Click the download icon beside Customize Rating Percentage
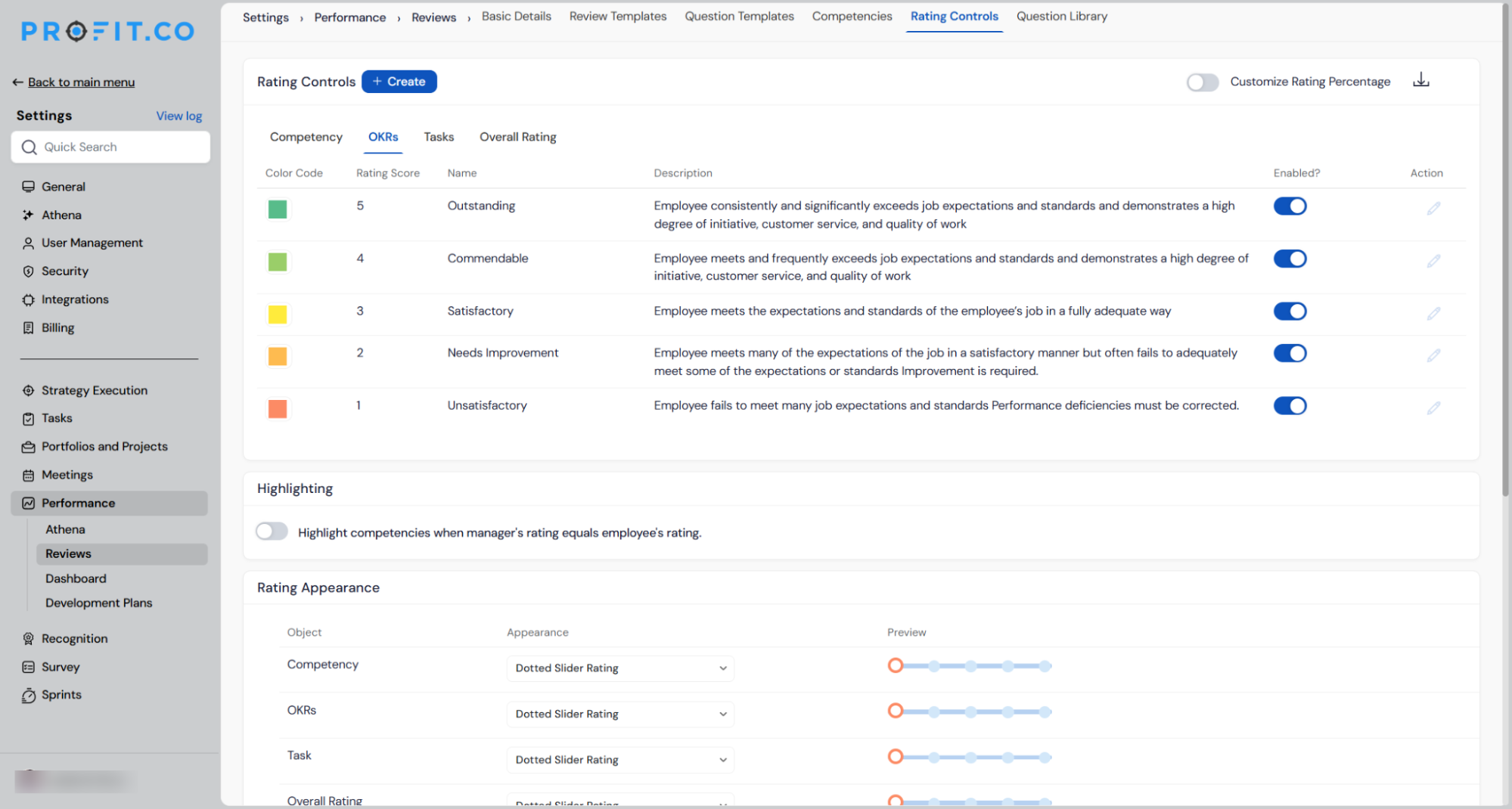 (x=1421, y=80)
